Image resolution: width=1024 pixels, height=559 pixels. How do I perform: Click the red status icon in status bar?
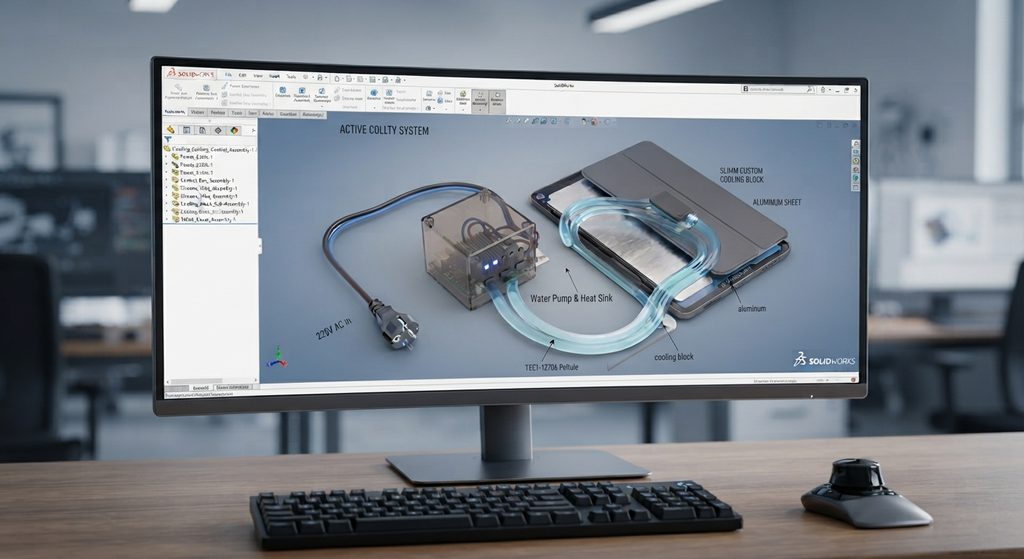854,379
